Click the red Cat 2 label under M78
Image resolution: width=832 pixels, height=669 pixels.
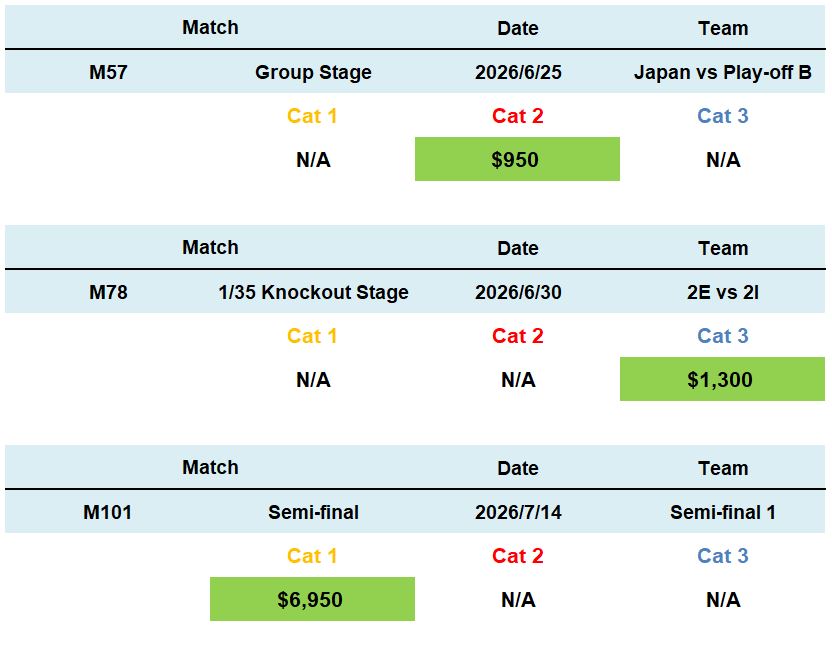517,336
